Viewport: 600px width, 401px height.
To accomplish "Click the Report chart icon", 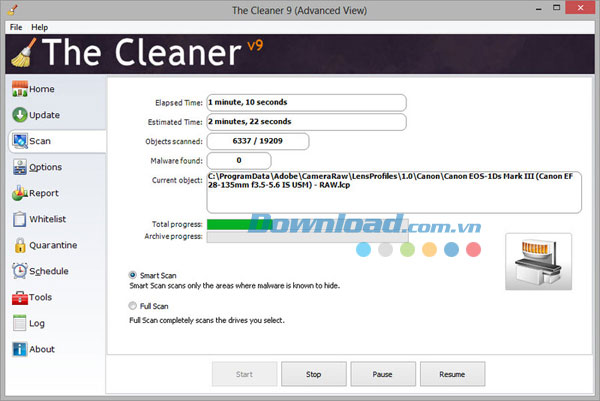I will [x=20, y=193].
